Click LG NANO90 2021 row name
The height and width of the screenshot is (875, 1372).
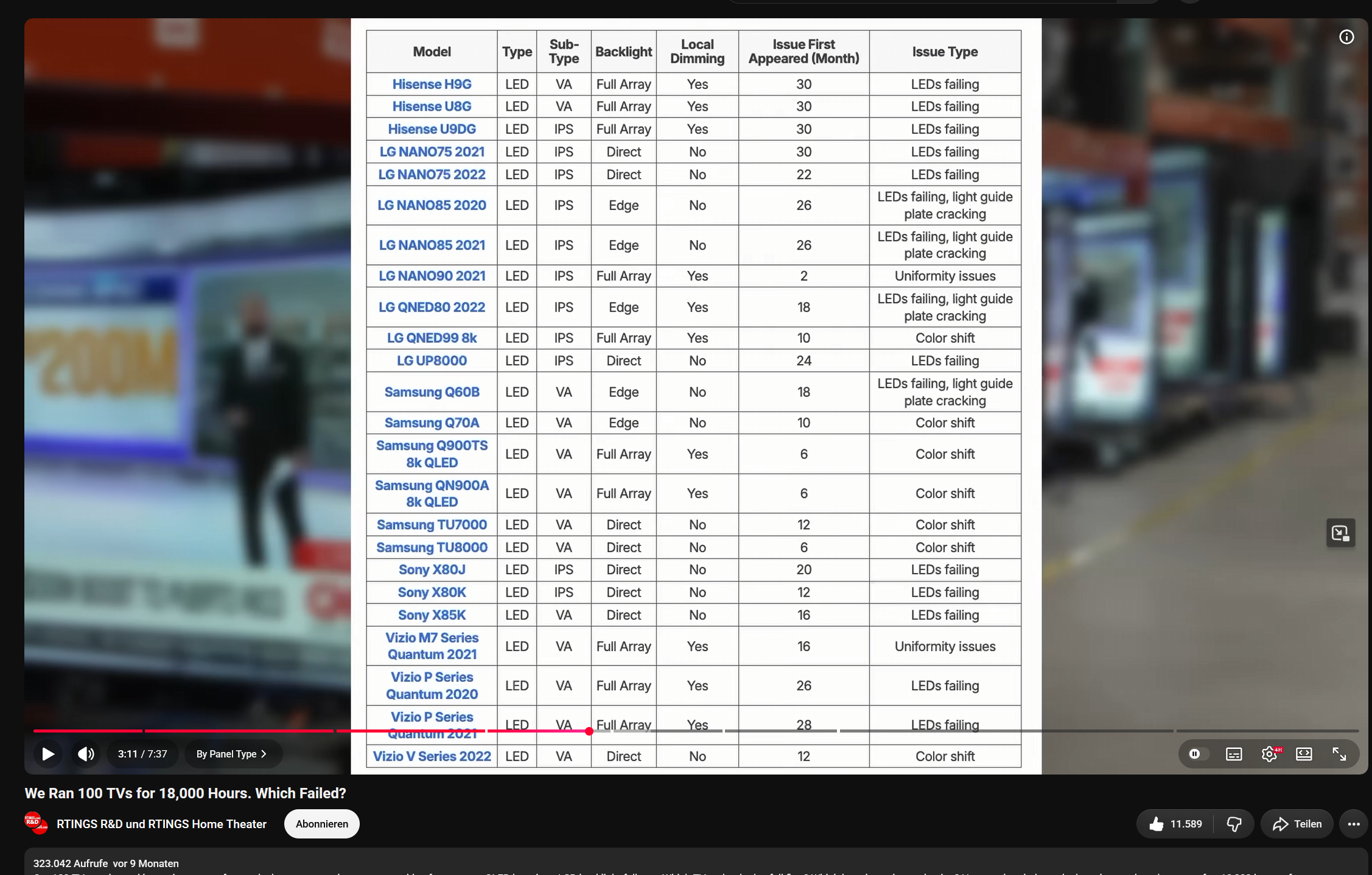pyautogui.click(x=432, y=276)
